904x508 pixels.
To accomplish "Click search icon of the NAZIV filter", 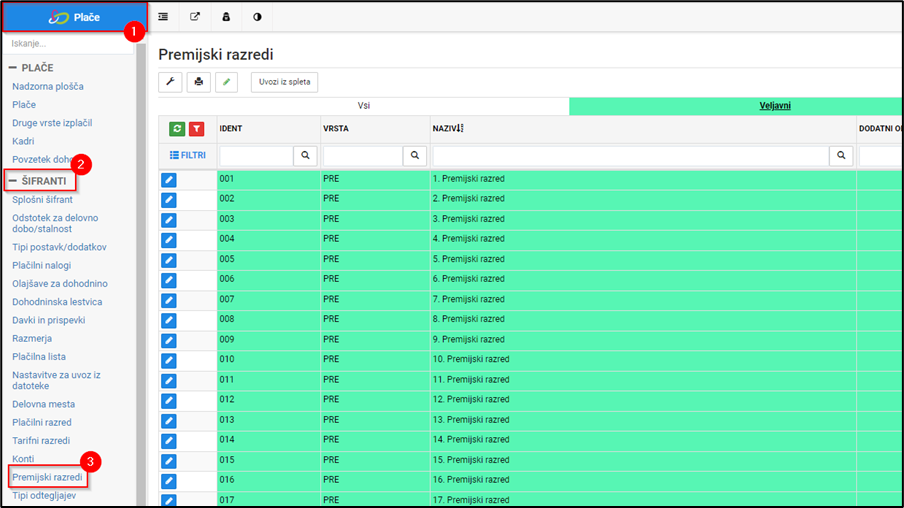I will click(x=841, y=156).
